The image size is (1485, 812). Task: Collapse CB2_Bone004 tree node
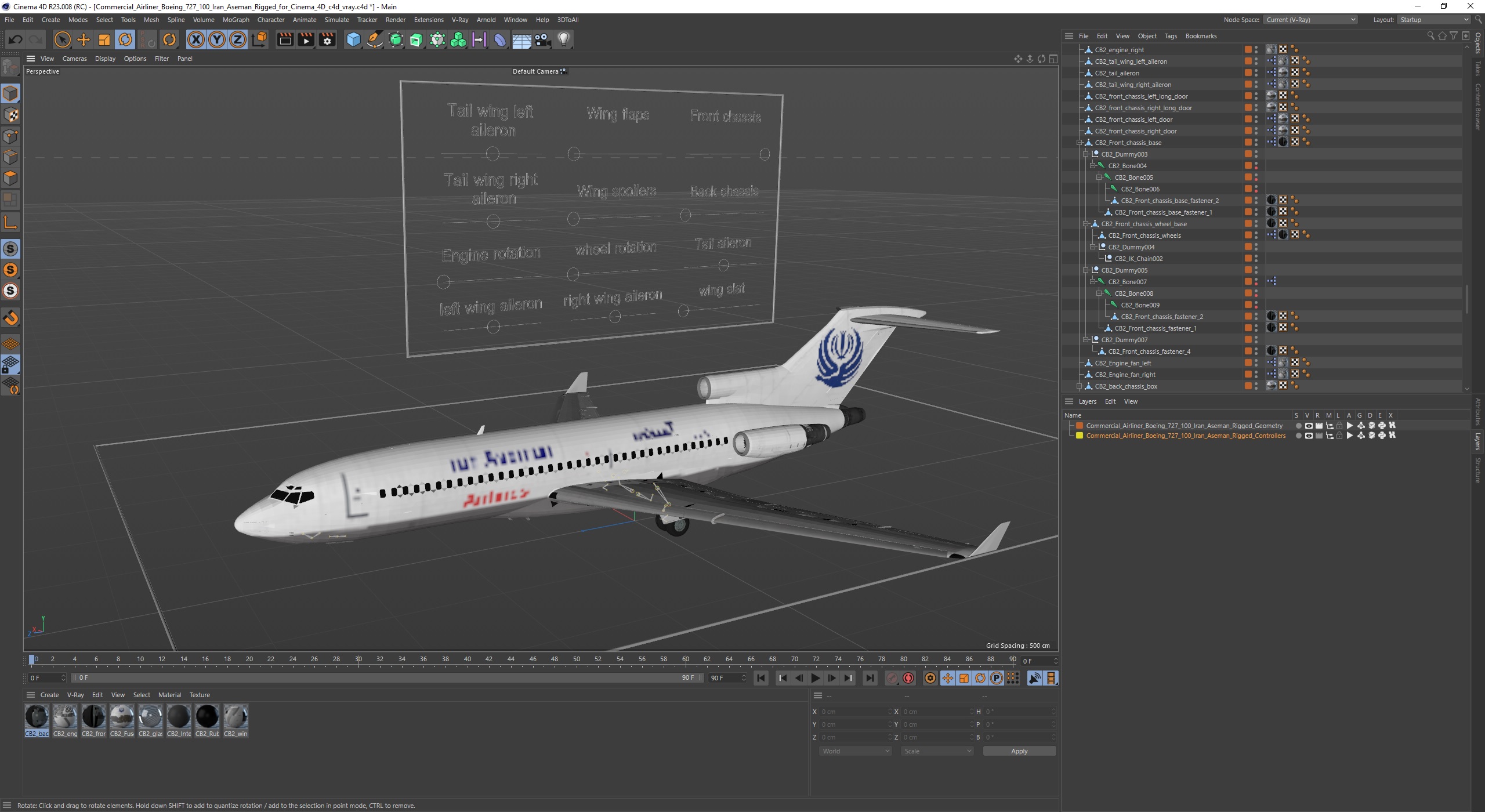[1092, 166]
